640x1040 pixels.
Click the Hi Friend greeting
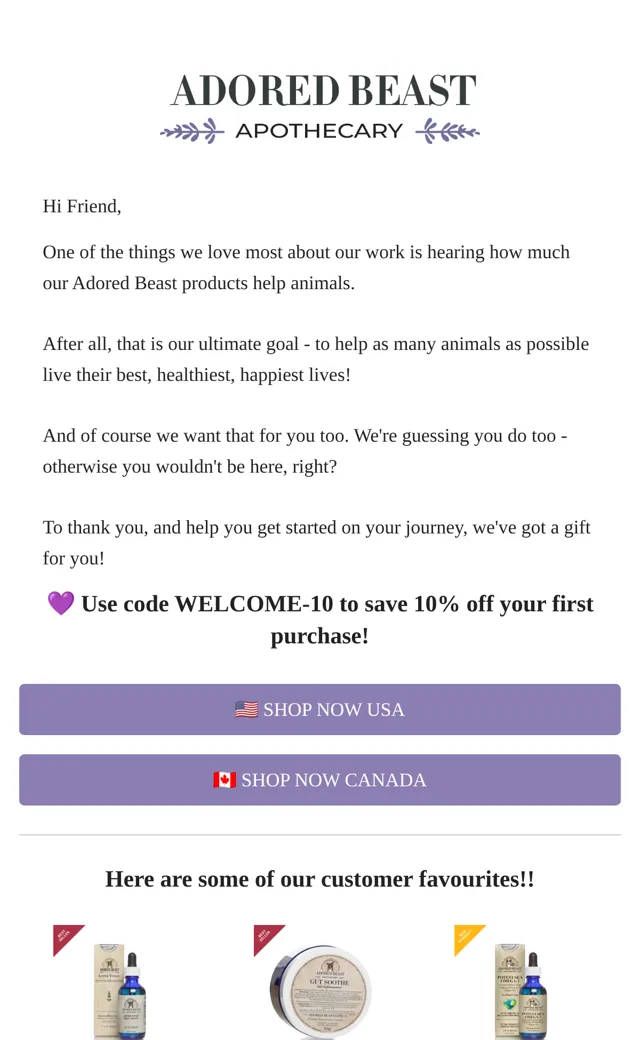click(82, 206)
